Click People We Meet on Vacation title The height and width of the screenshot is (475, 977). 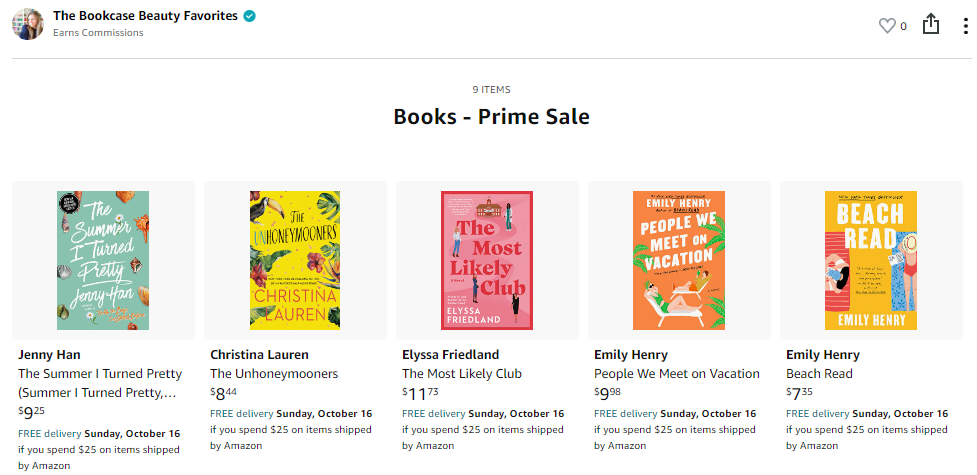[x=677, y=374]
